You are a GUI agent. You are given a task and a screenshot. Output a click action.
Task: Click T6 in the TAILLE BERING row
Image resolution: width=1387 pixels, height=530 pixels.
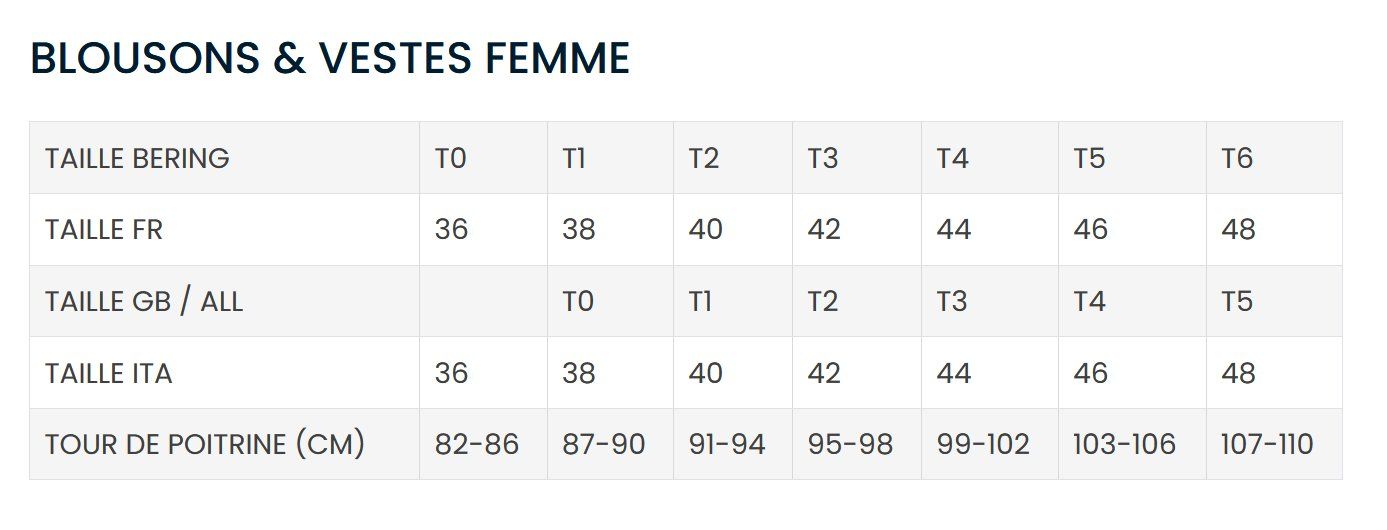(1237, 158)
